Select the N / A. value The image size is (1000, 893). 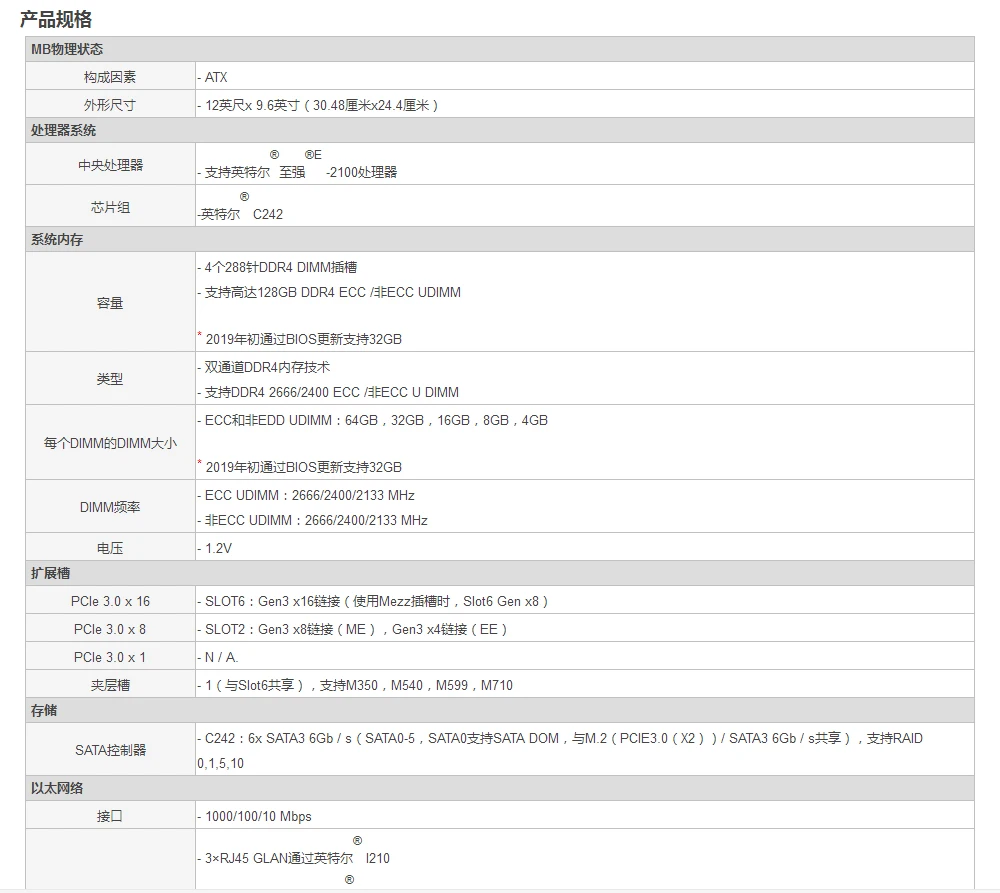[x=217, y=657]
